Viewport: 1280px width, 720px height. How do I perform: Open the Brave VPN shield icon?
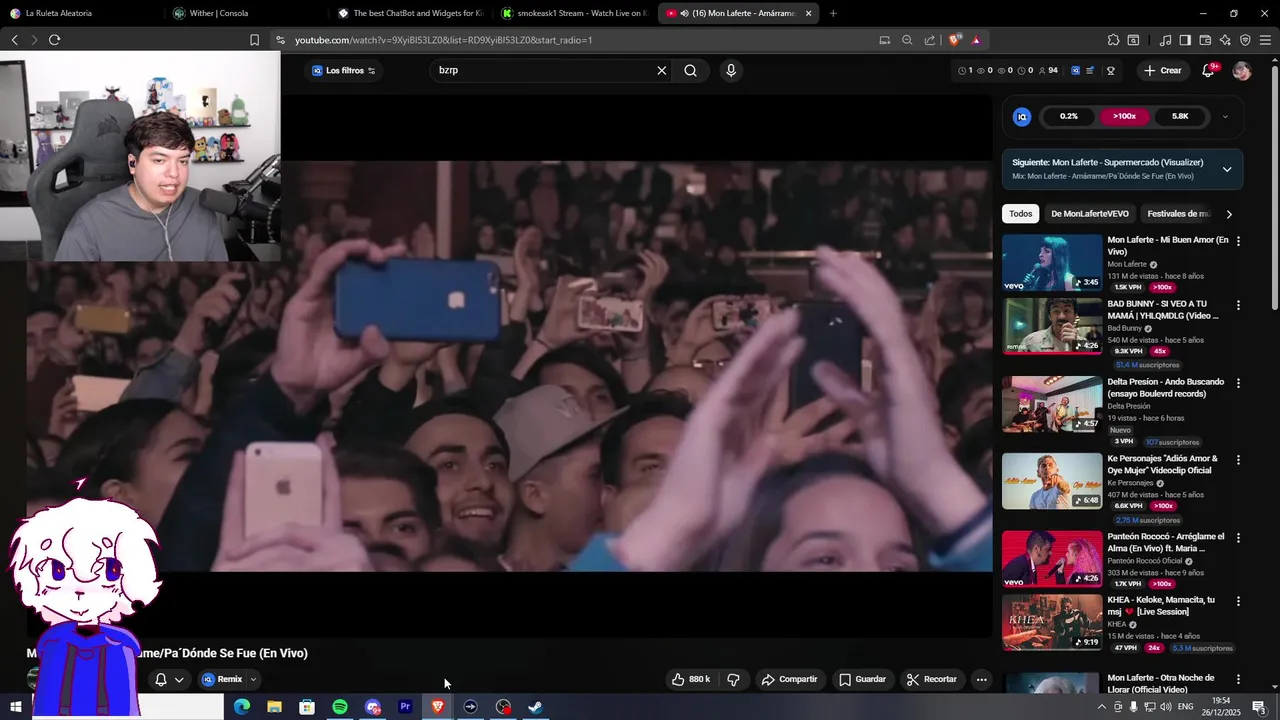click(x=1245, y=40)
